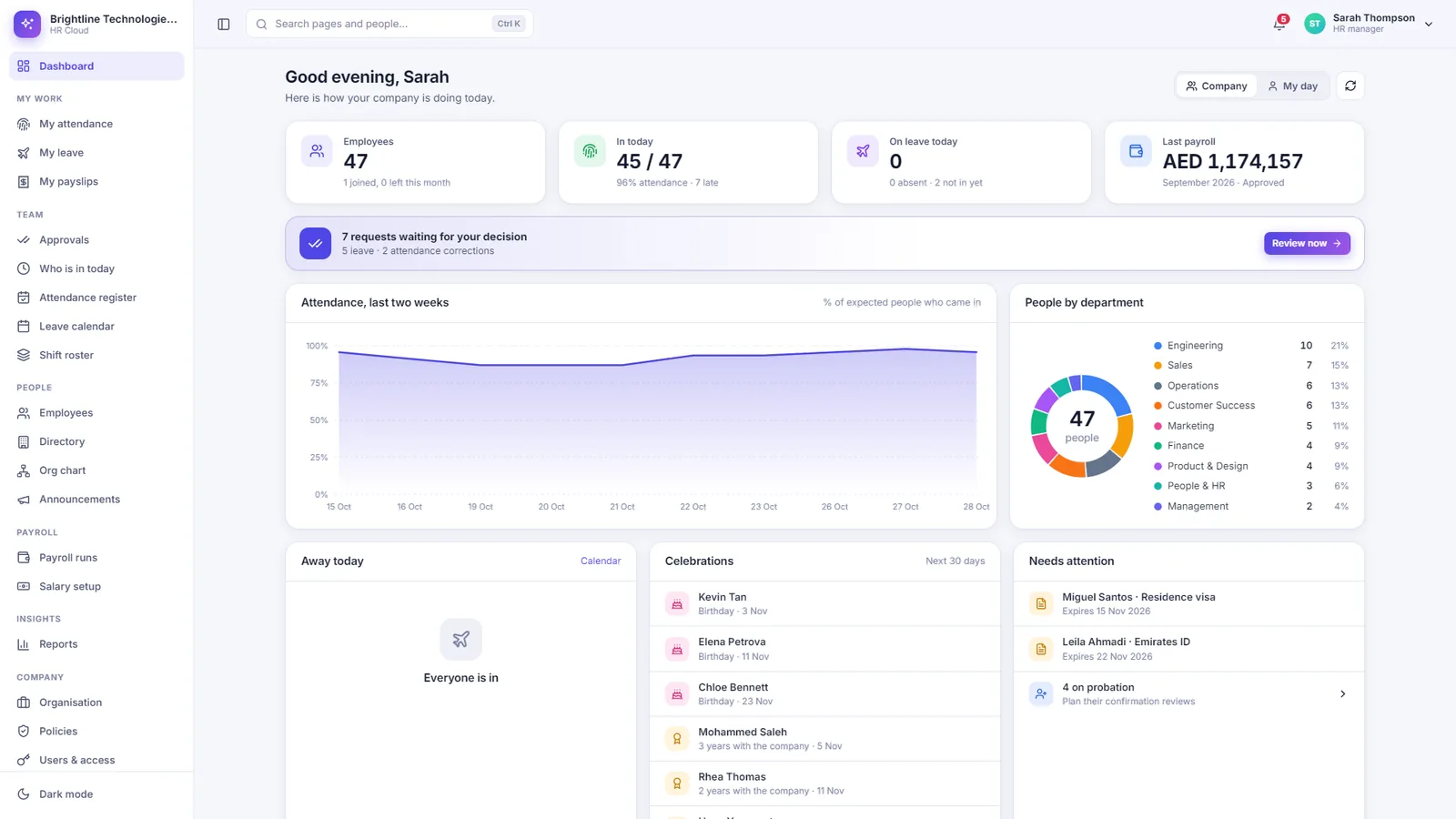The width and height of the screenshot is (1456, 819).
Task: Select the Rhea Thomas anniversary row
Action: [x=824, y=784]
